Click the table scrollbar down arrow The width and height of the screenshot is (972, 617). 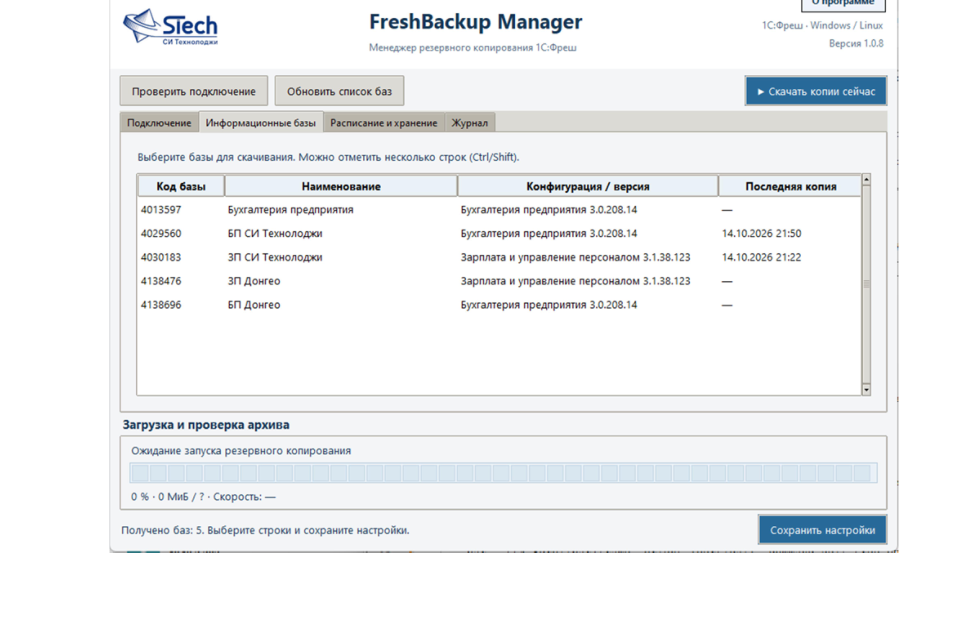[866, 389]
